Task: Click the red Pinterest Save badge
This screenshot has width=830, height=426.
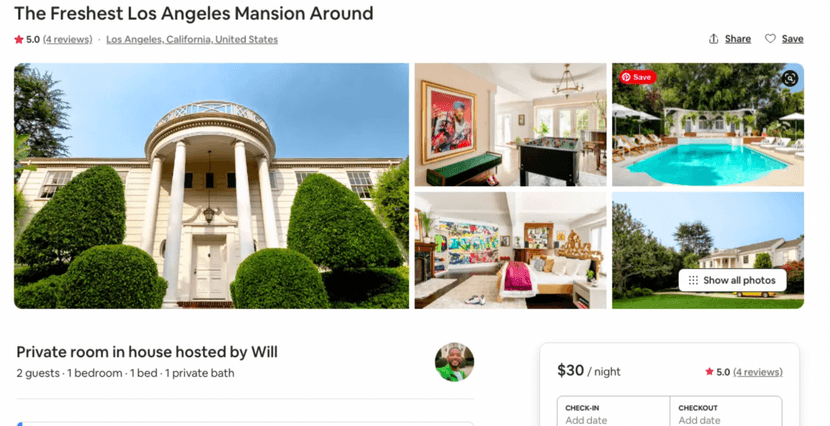Action: pos(638,77)
